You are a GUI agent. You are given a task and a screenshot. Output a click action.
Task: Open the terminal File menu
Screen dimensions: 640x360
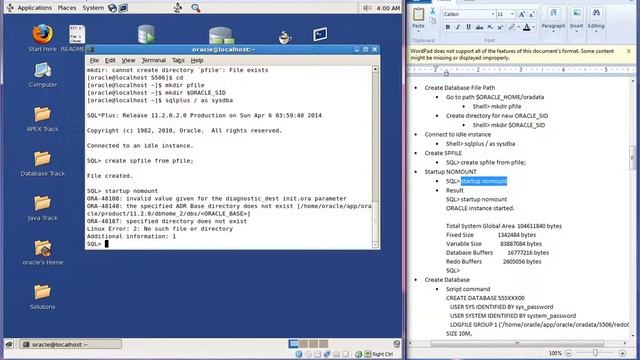pos(94,60)
